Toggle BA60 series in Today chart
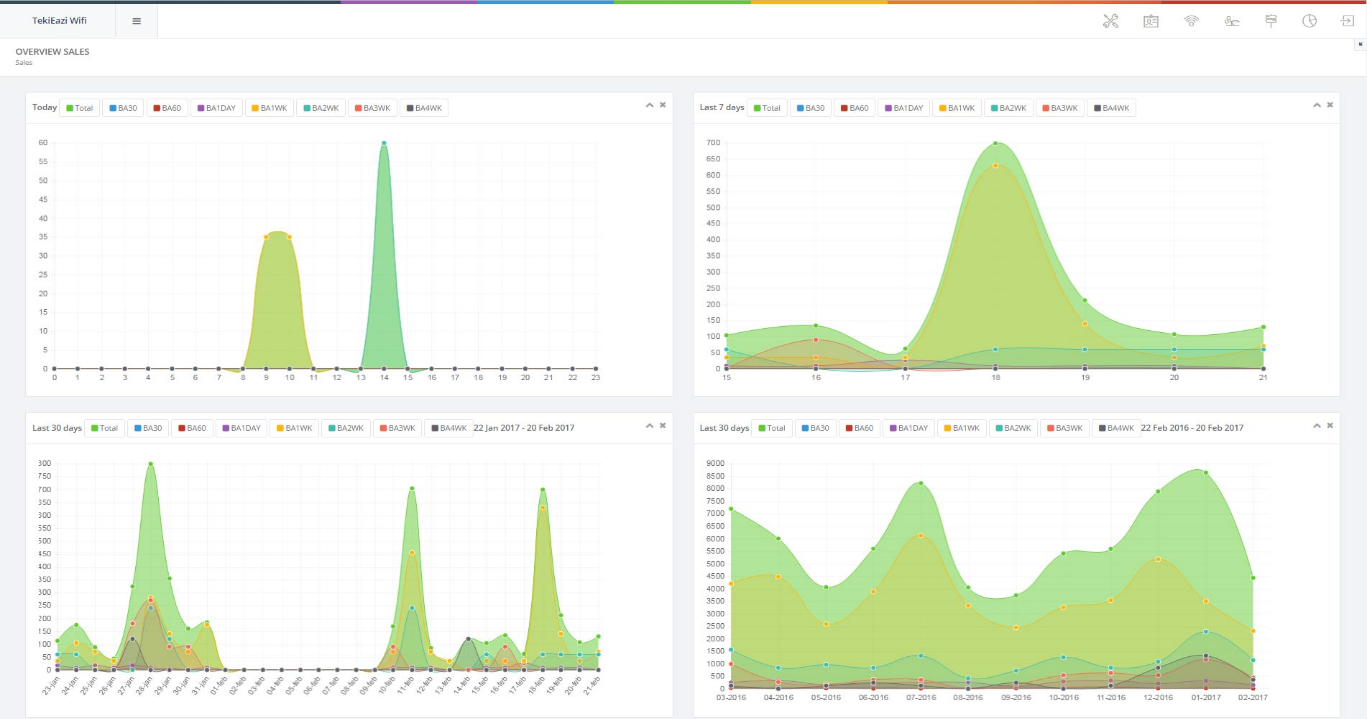The height and width of the screenshot is (719, 1367). (168, 108)
